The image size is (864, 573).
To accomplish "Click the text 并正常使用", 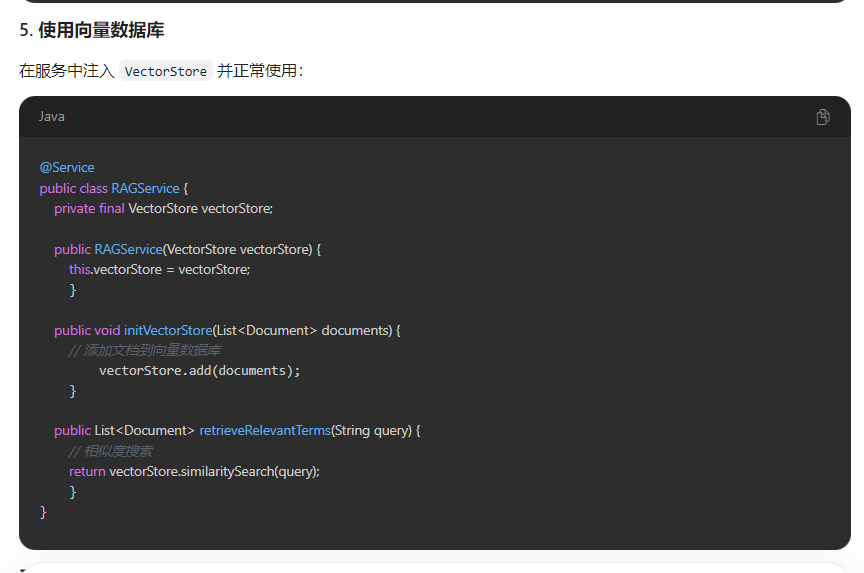I will coord(260,71).
